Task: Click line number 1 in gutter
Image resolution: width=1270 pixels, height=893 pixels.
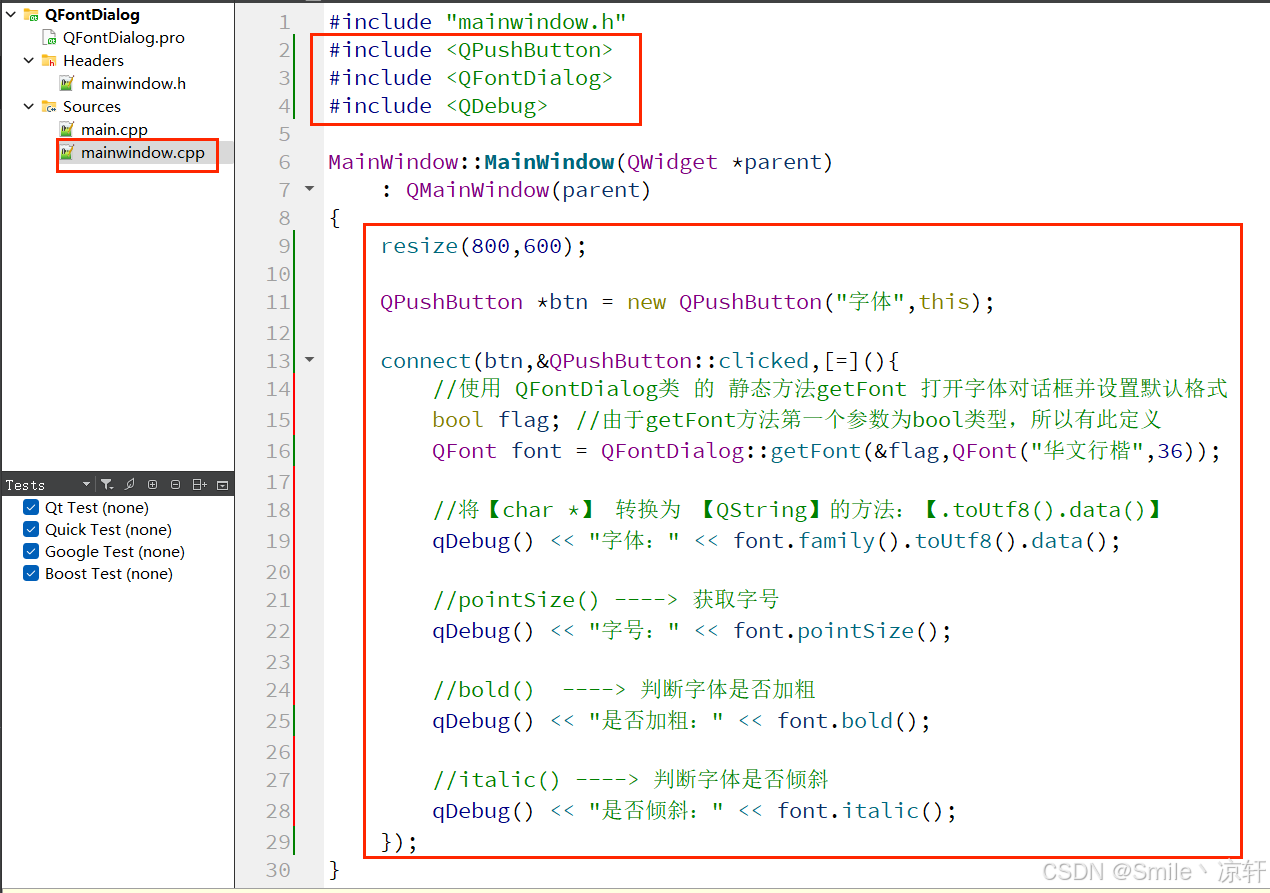Action: [x=284, y=22]
